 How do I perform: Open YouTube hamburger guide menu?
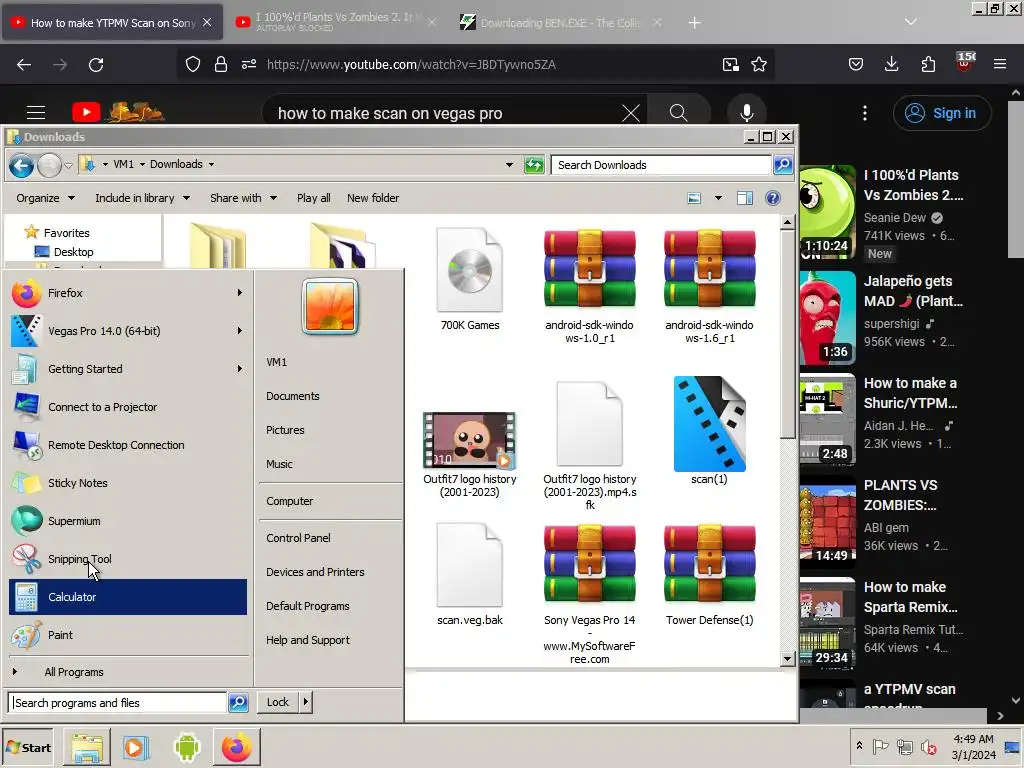tap(36, 113)
